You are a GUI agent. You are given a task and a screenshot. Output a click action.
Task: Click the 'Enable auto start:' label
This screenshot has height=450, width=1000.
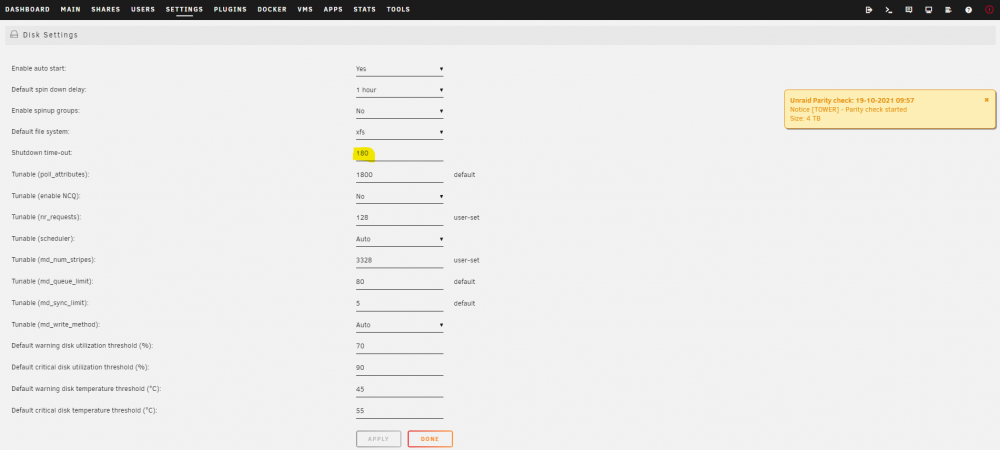[39, 69]
